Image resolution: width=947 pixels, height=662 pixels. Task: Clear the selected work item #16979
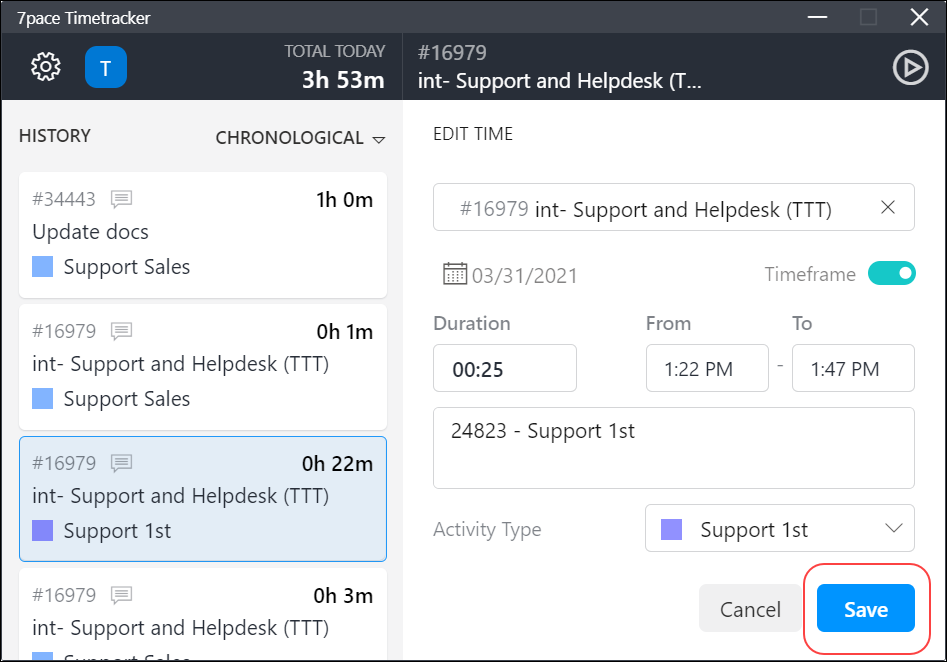[888, 208]
